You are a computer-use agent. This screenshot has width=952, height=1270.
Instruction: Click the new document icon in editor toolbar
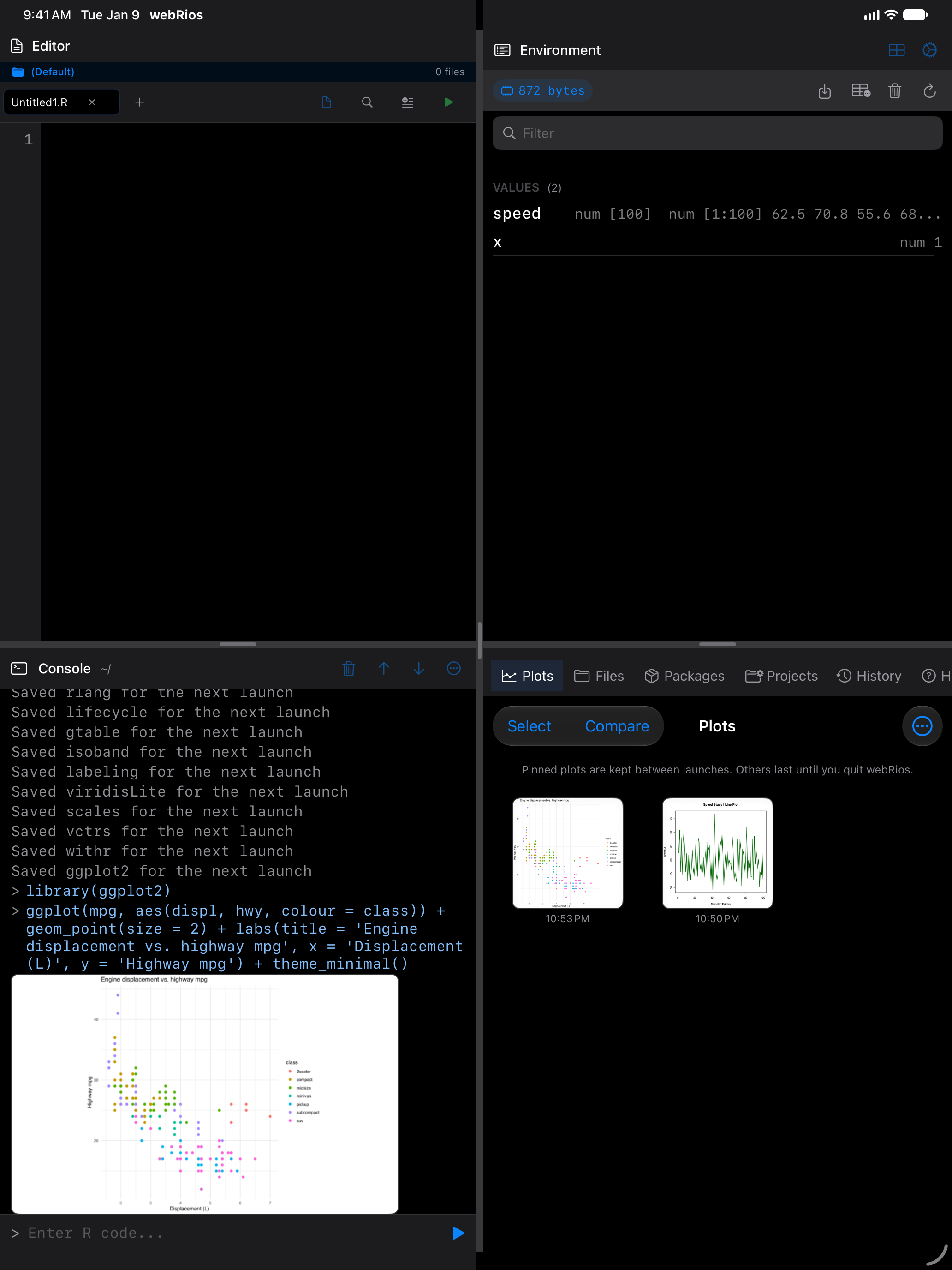327,102
